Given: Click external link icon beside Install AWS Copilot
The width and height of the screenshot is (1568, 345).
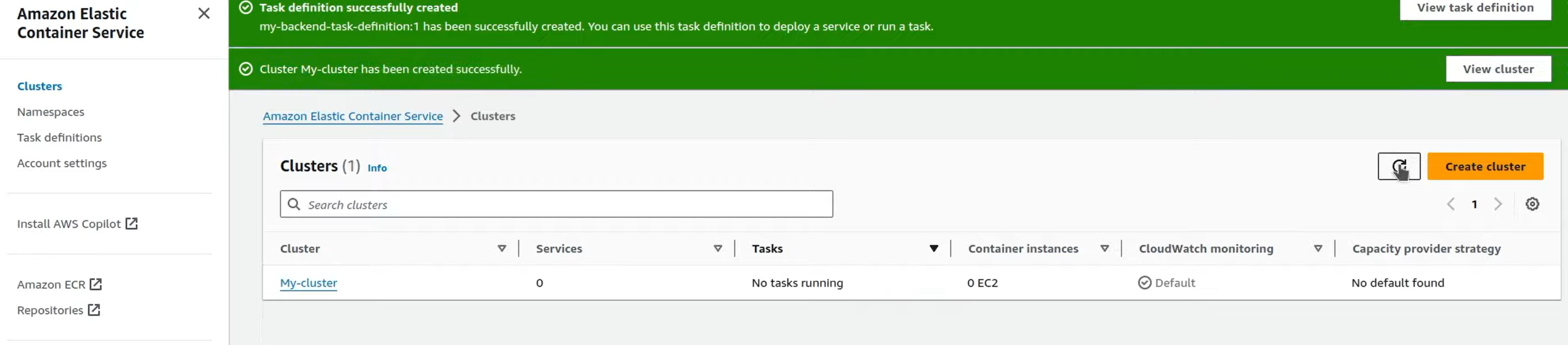Looking at the screenshot, I should click(x=131, y=224).
